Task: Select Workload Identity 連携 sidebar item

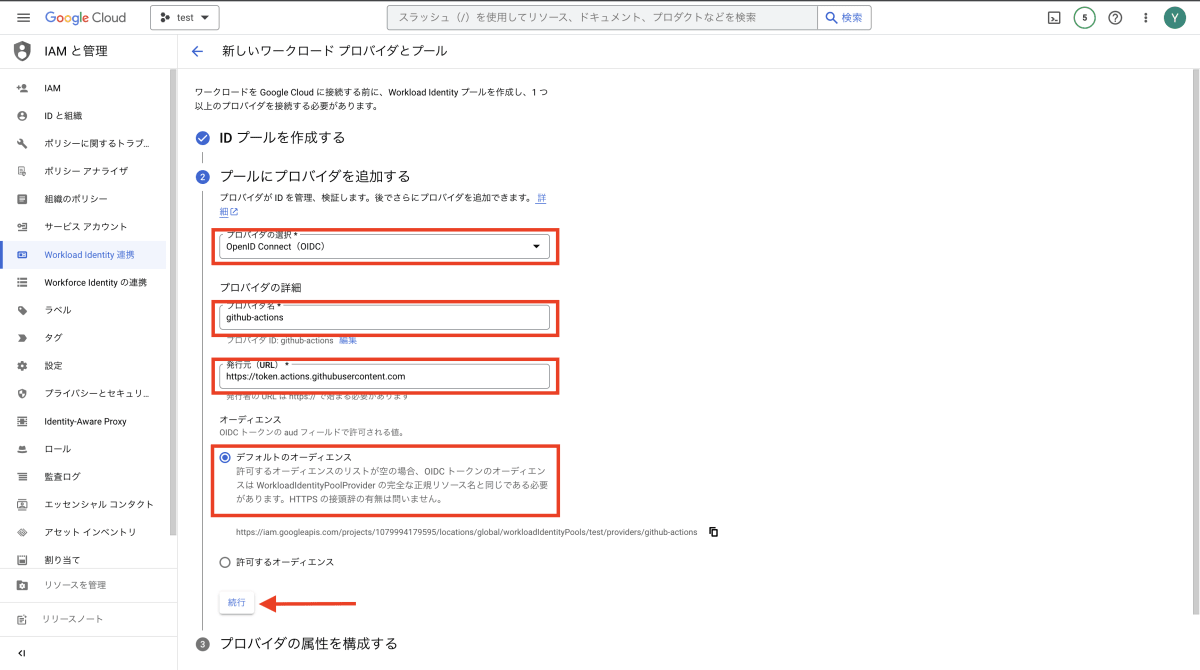Action: click(x=83, y=255)
